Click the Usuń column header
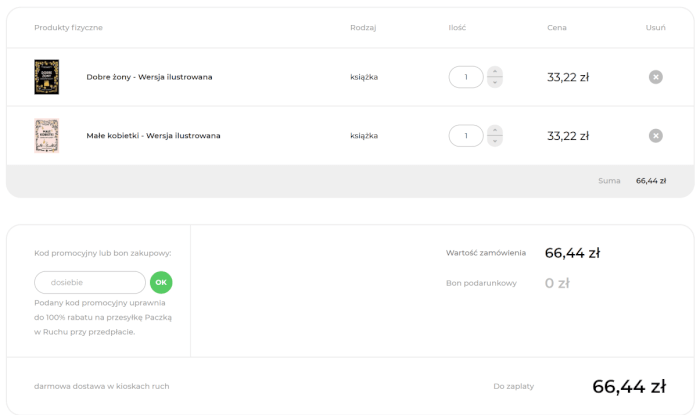 coord(655,28)
